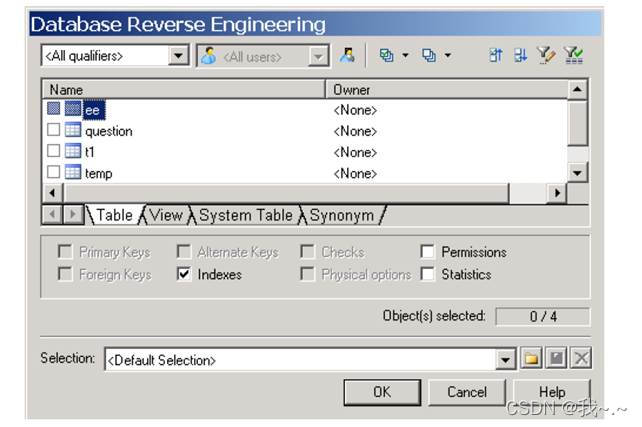Toggle the Alternate Keys checkbox
642x427 pixels.
[184, 251]
